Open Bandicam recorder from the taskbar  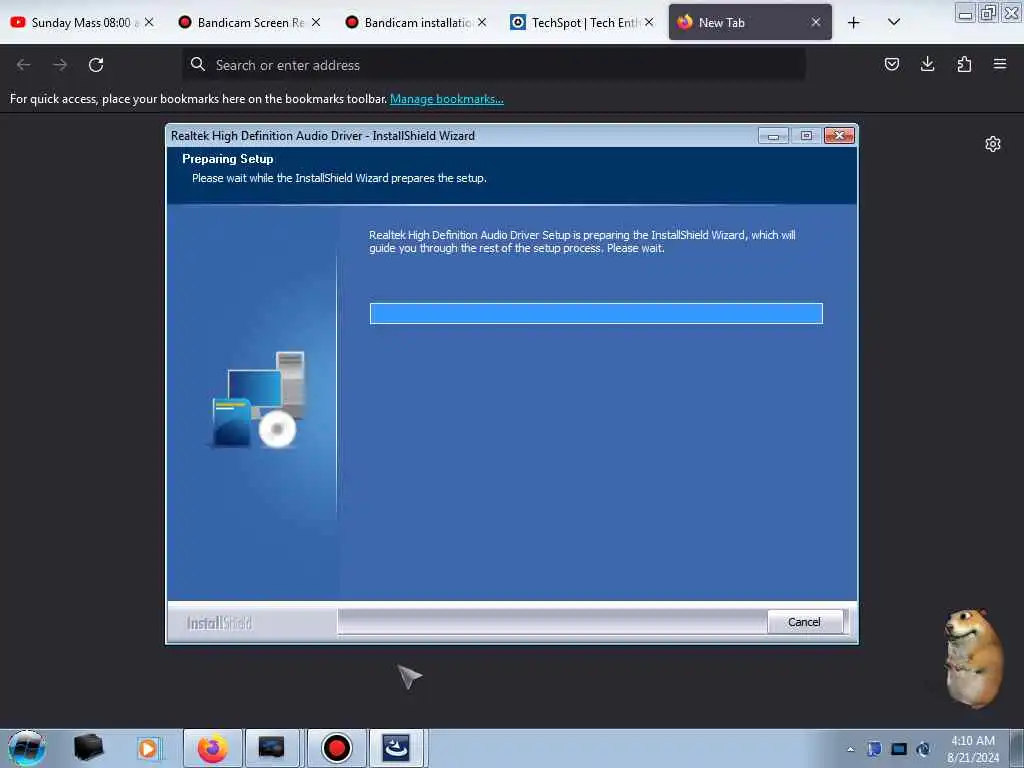pyautogui.click(x=336, y=748)
